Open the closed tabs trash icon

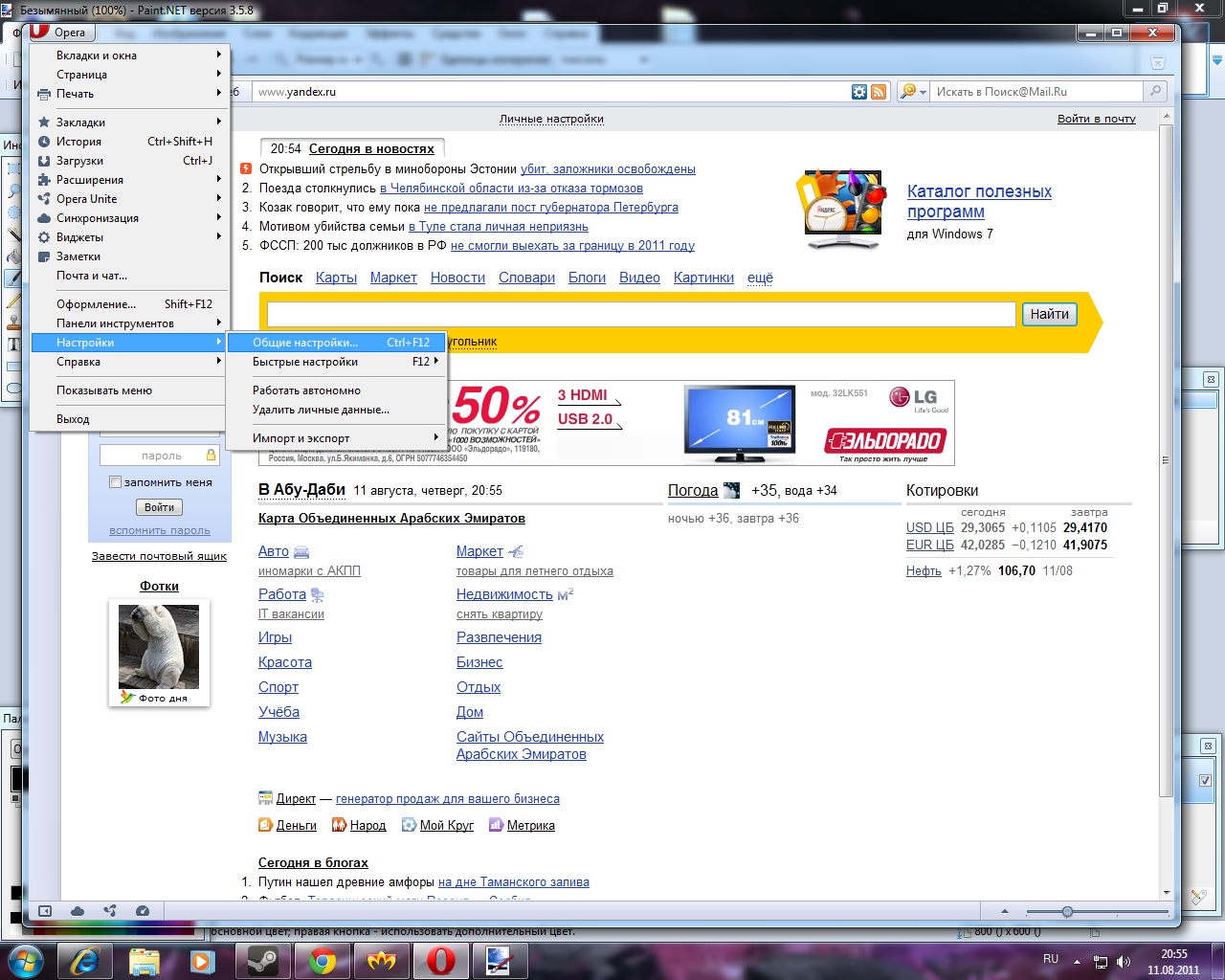click(1157, 61)
